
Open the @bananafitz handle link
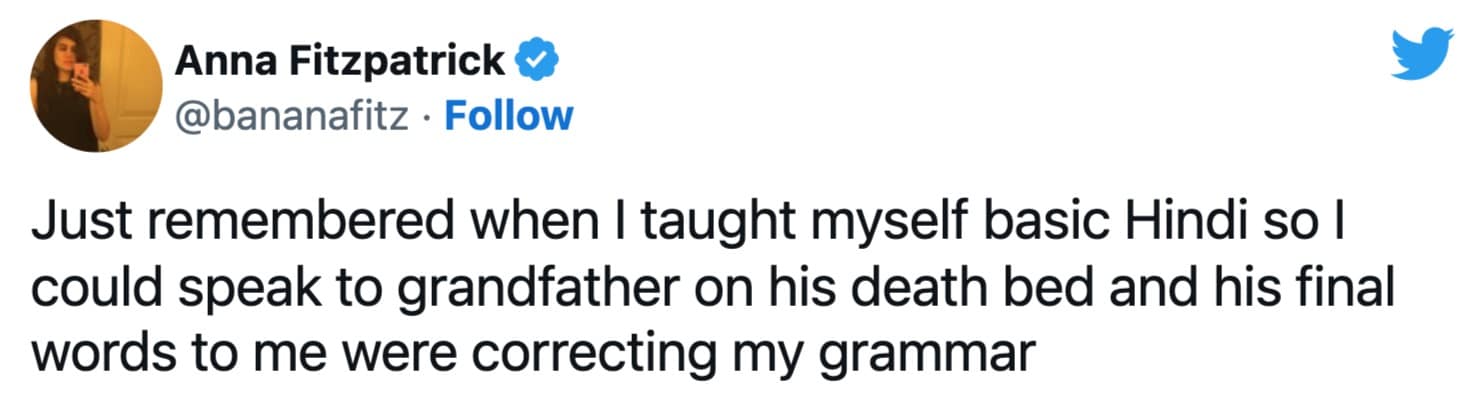(292, 117)
